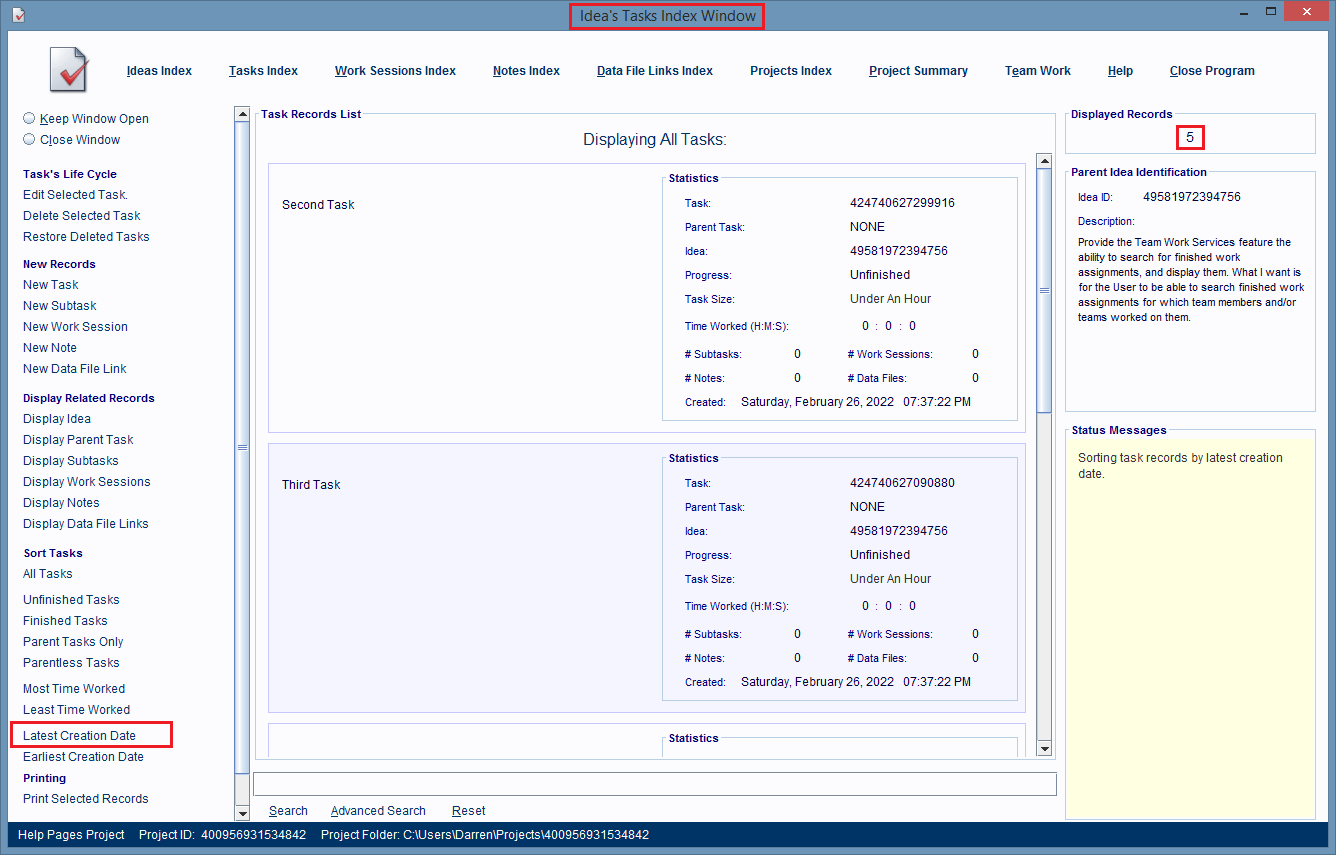Screen dimensions: 1336x855
Task: Click New Note in the sidebar
Action: tap(50, 348)
